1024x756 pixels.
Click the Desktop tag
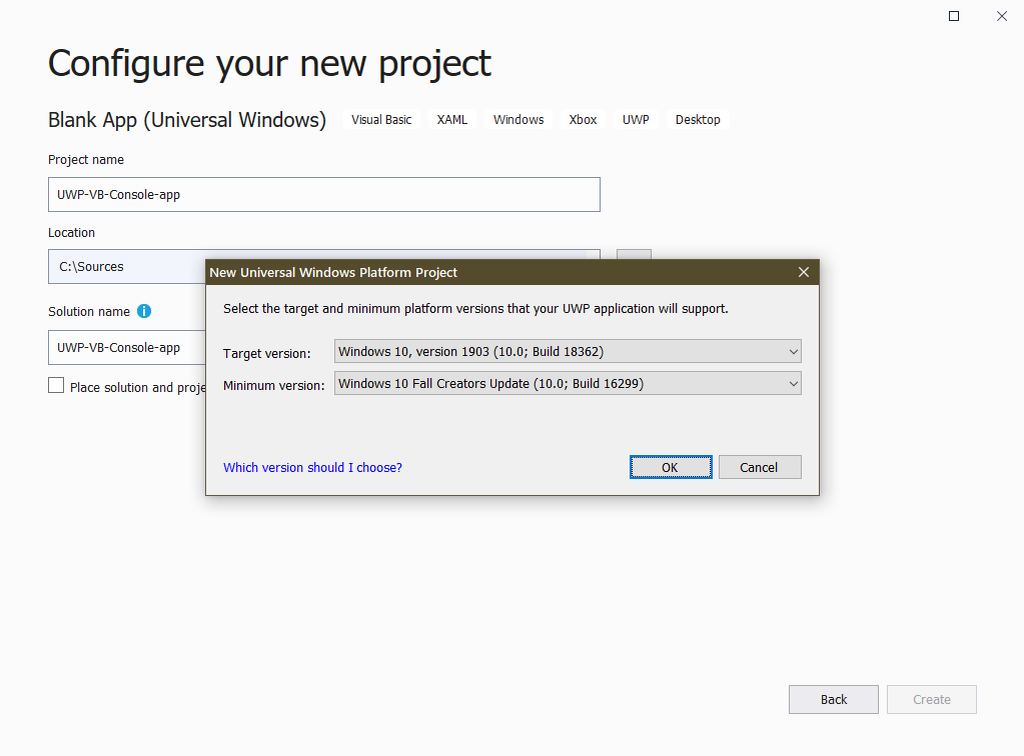tap(697, 119)
